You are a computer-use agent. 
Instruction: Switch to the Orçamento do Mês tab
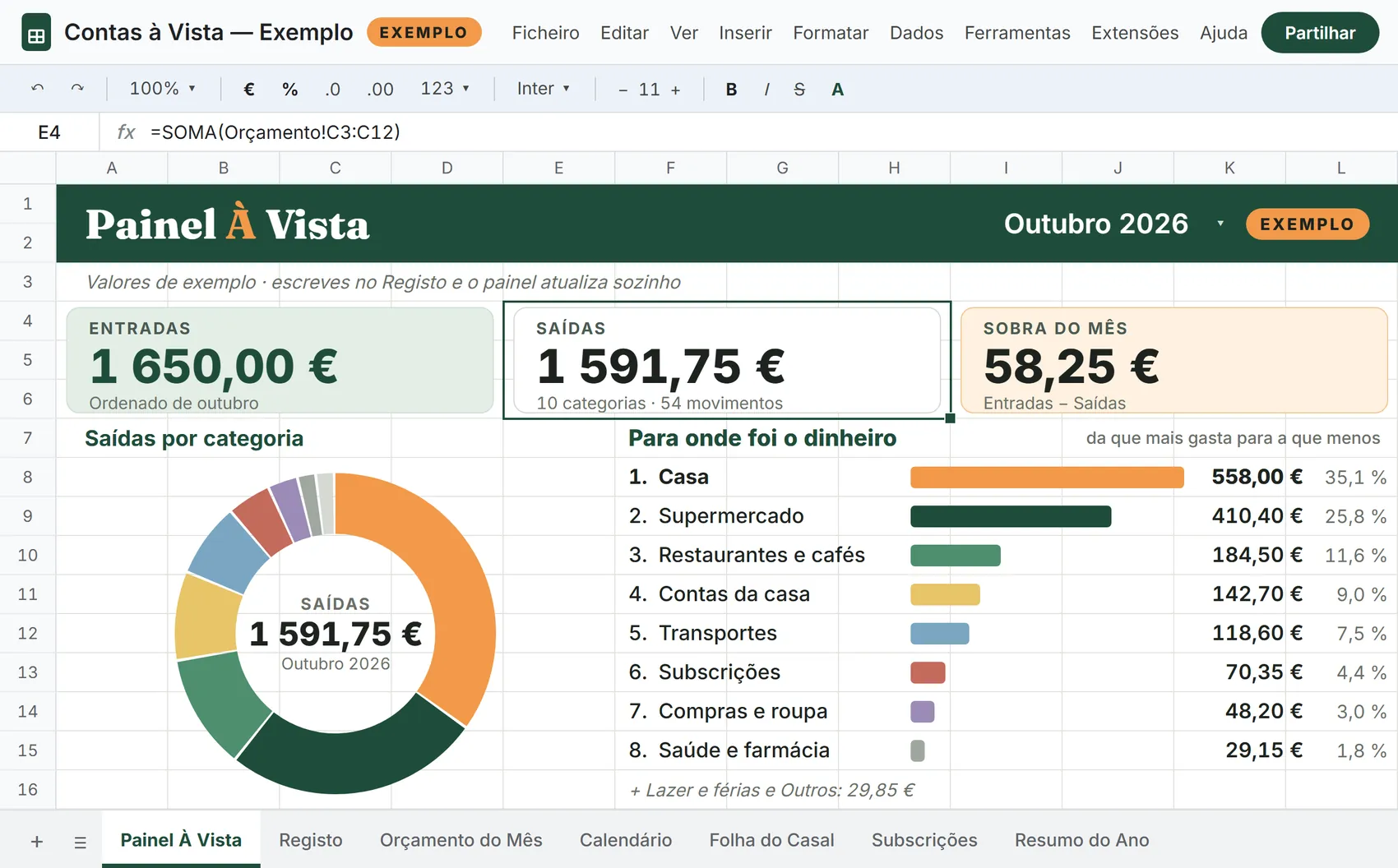[461, 840]
